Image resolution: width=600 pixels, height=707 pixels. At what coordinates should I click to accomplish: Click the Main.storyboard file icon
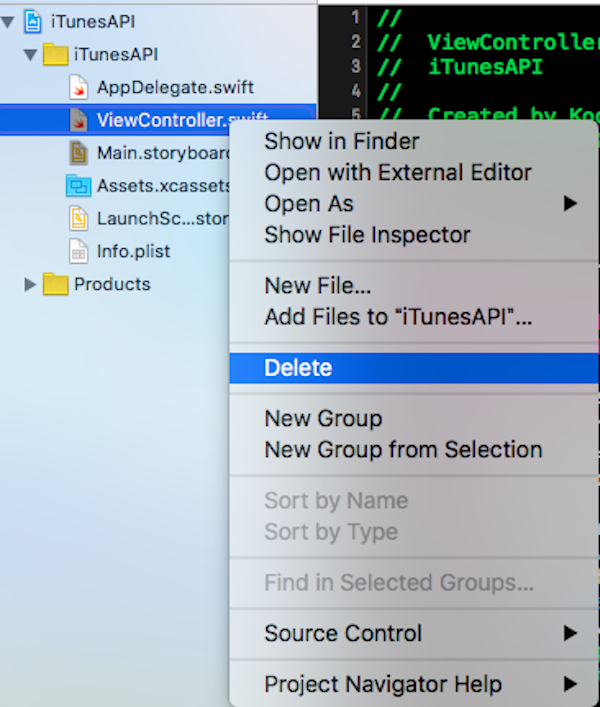tap(78, 153)
